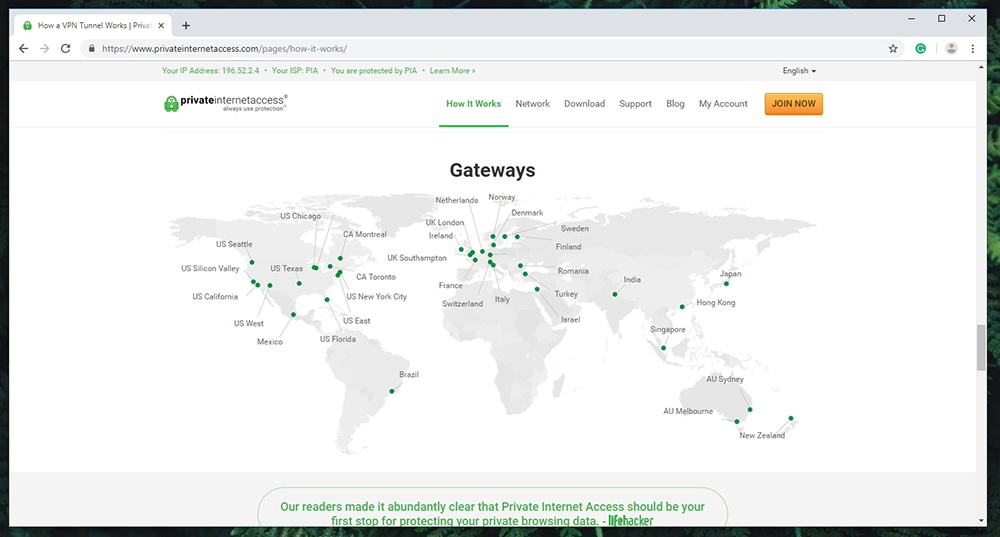Screen dimensions: 1000x537
Task: Bookmark this page with the star icon
Action: coord(893,48)
